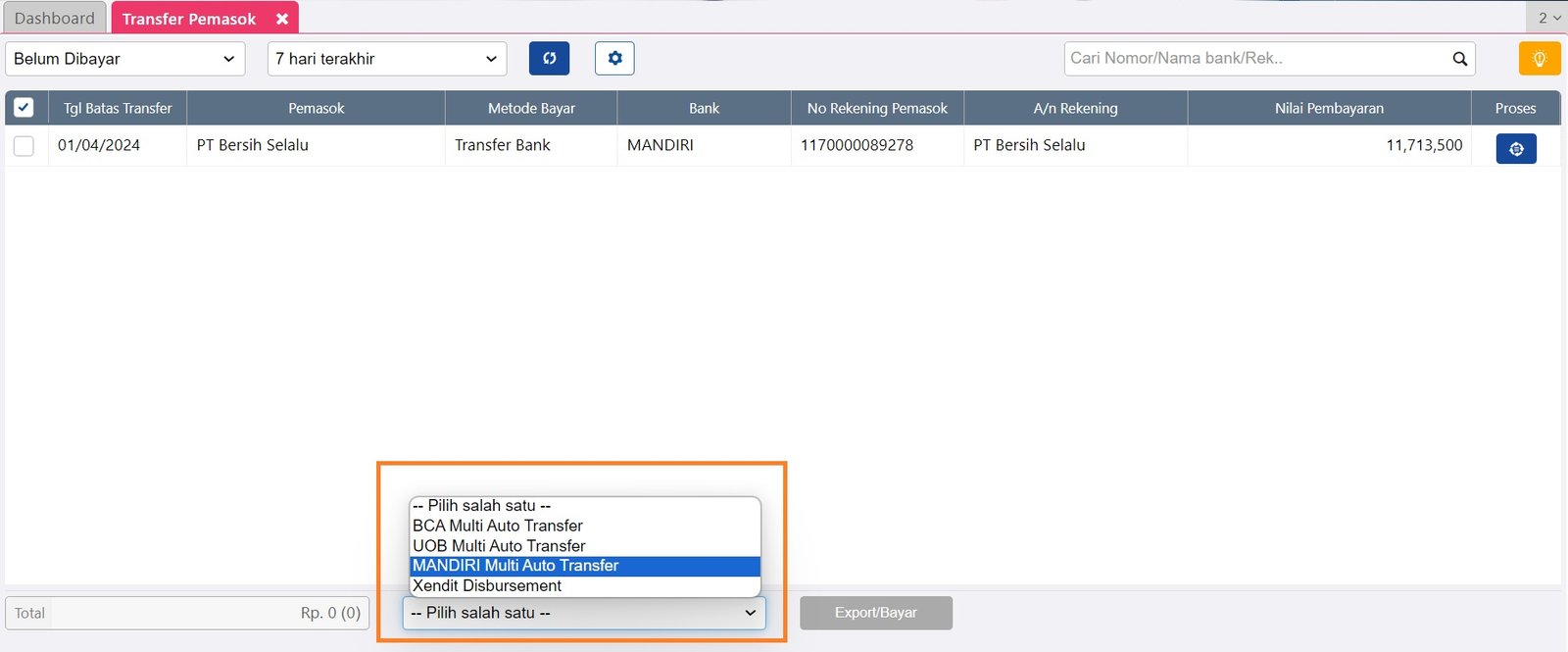Choose BCA Multi Auto Transfer option

(x=498, y=526)
